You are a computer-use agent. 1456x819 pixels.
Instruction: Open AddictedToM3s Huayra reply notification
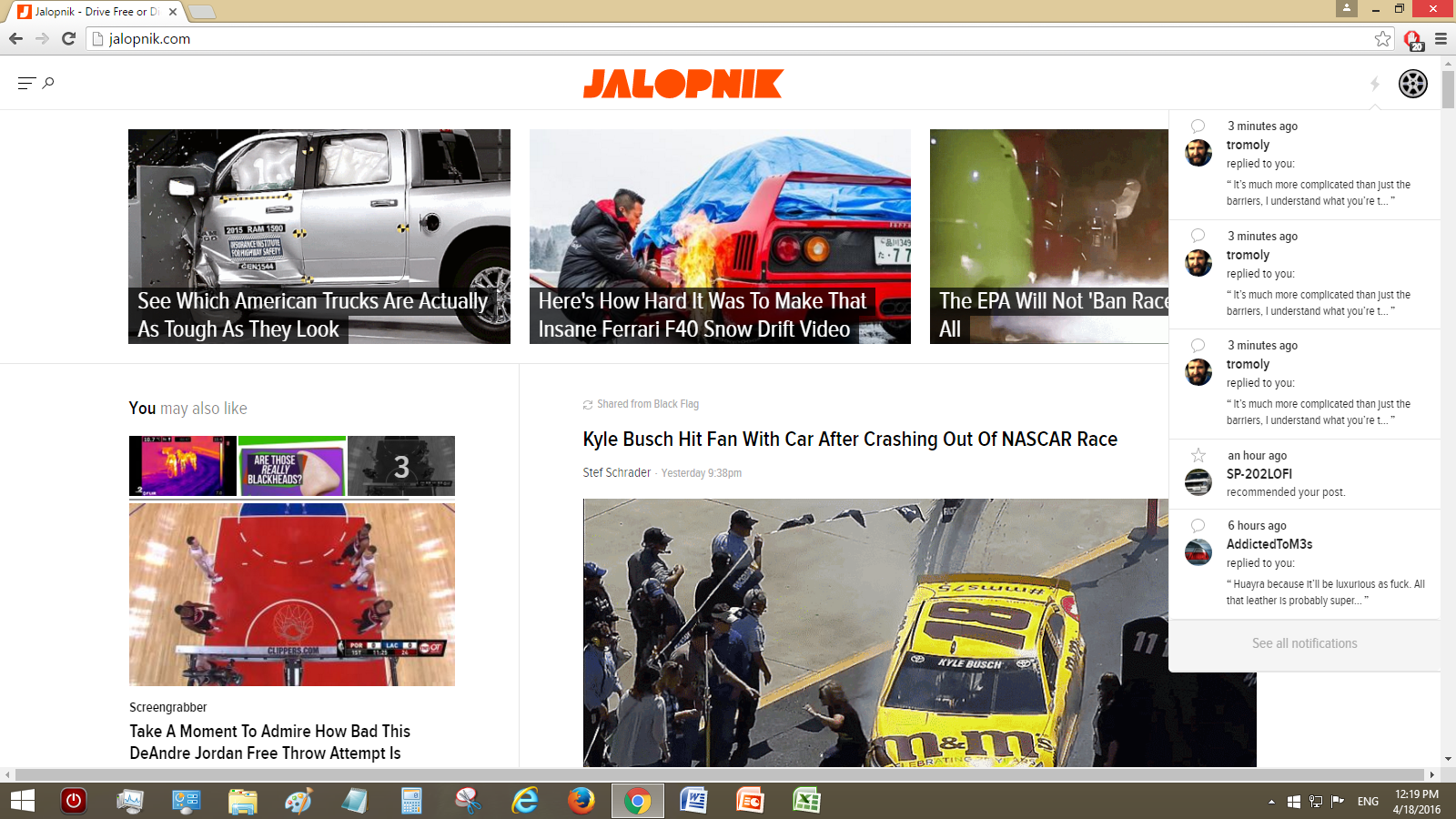point(1304,565)
